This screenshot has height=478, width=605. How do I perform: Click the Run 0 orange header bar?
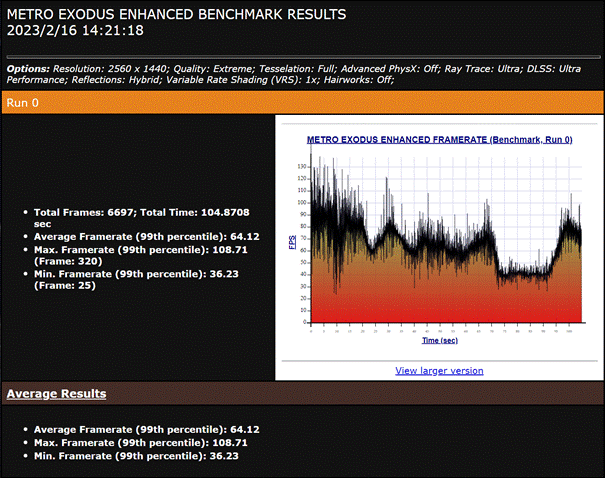(302, 102)
